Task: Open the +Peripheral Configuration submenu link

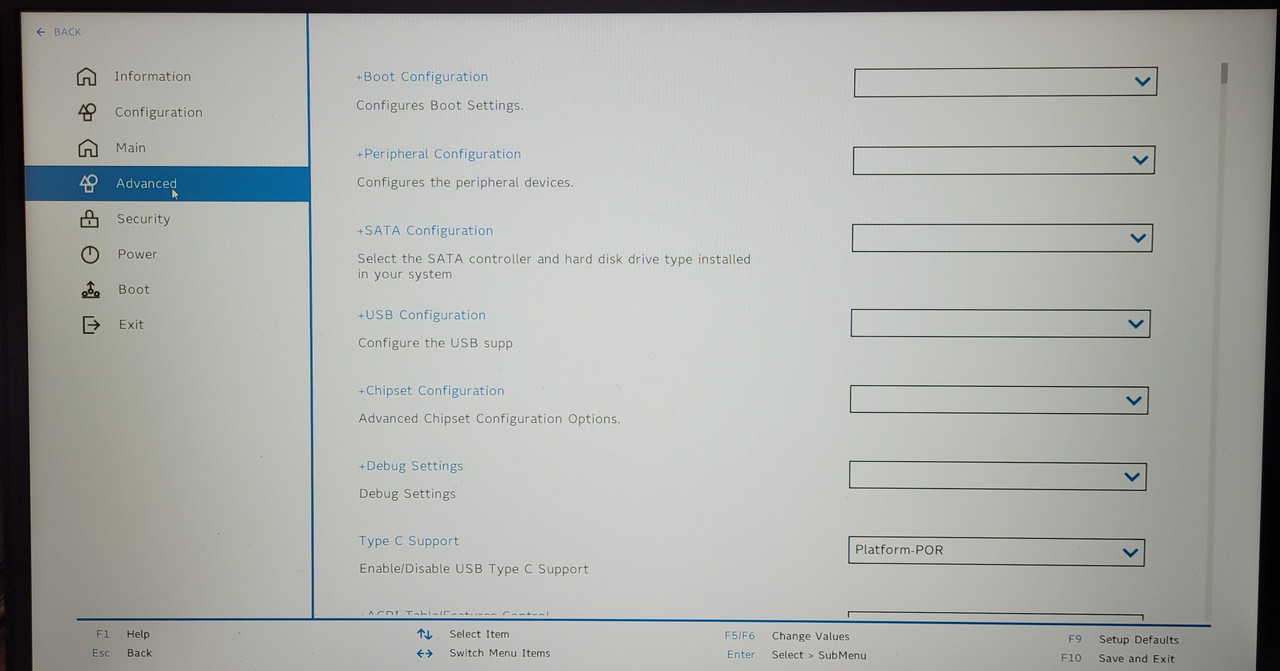Action: [439, 154]
